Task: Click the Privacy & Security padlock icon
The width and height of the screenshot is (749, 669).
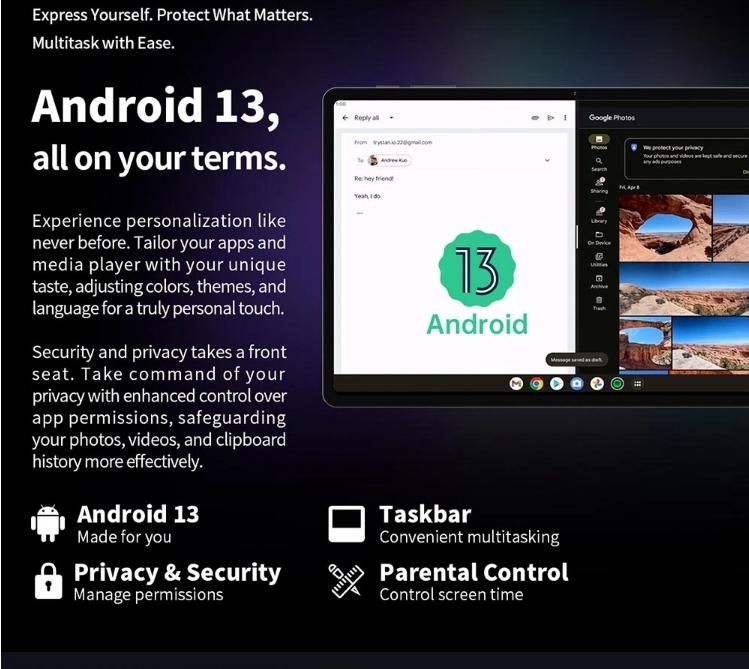Action: click(48, 581)
